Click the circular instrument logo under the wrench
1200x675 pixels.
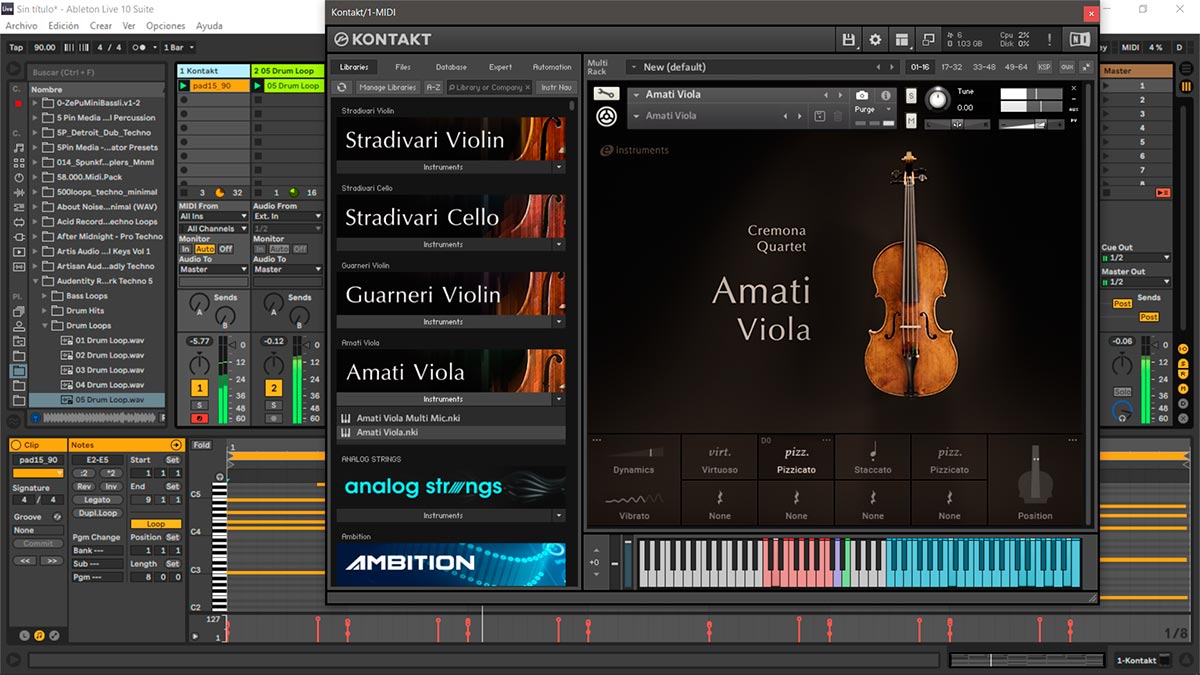(606, 117)
